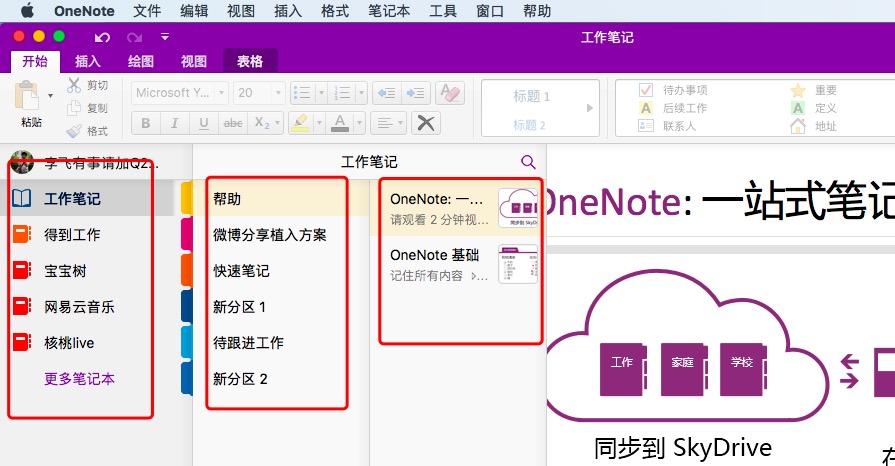Select the 工作笔记 notebook
Screen dimensions: 895x466
coord(87,198)
